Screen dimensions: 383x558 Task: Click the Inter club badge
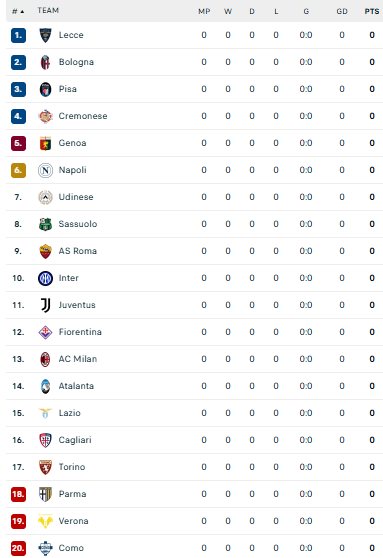[45, 278]
